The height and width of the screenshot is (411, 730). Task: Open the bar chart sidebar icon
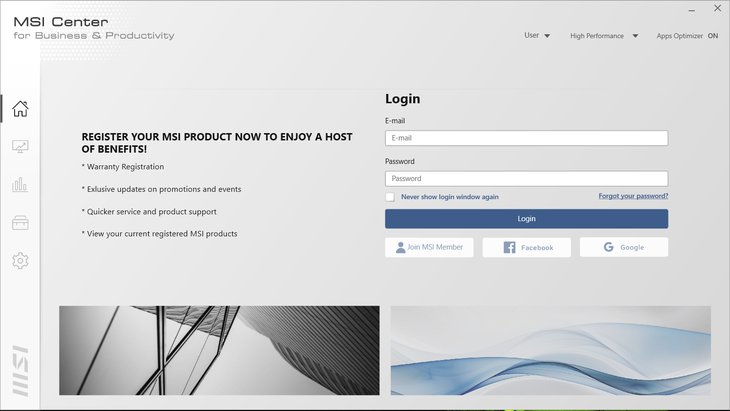20,185
